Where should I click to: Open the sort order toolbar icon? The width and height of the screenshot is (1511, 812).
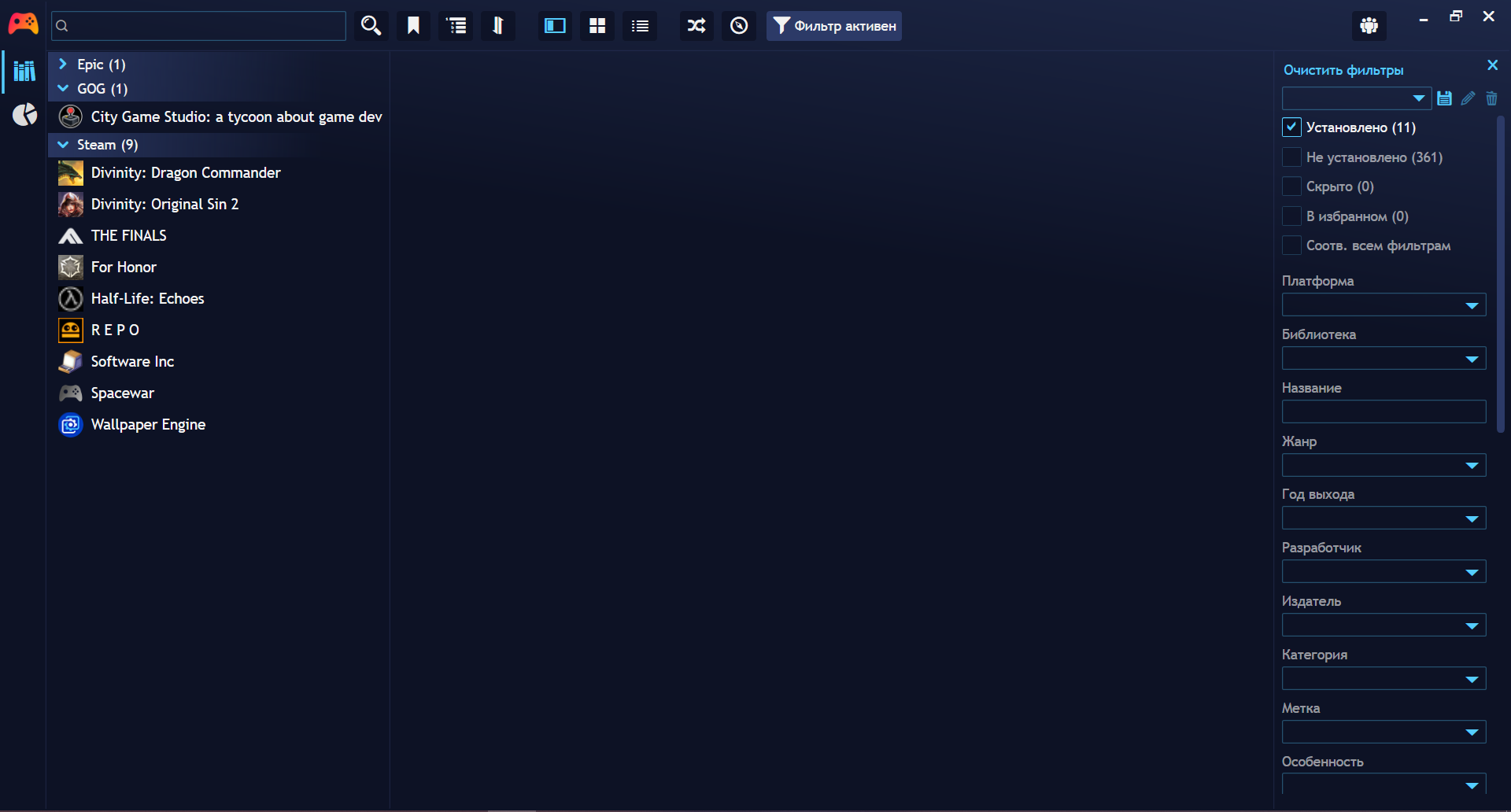[x=498, y=26]
